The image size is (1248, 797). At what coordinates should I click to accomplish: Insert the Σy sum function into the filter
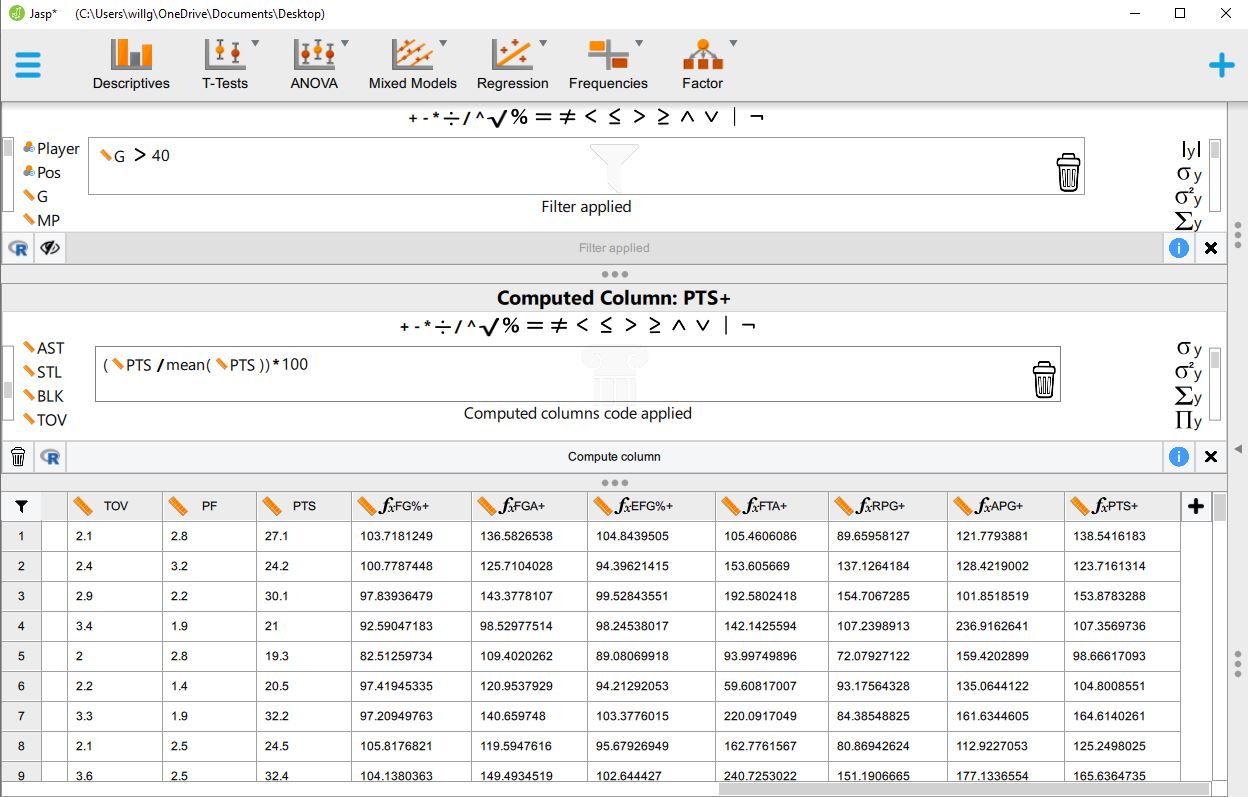pyautogui.click(x=1192, y=221)
